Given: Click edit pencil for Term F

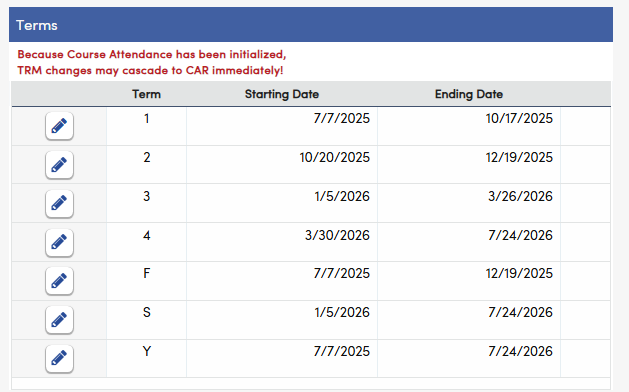Looking at the screenshot, I should coord(59,281).
